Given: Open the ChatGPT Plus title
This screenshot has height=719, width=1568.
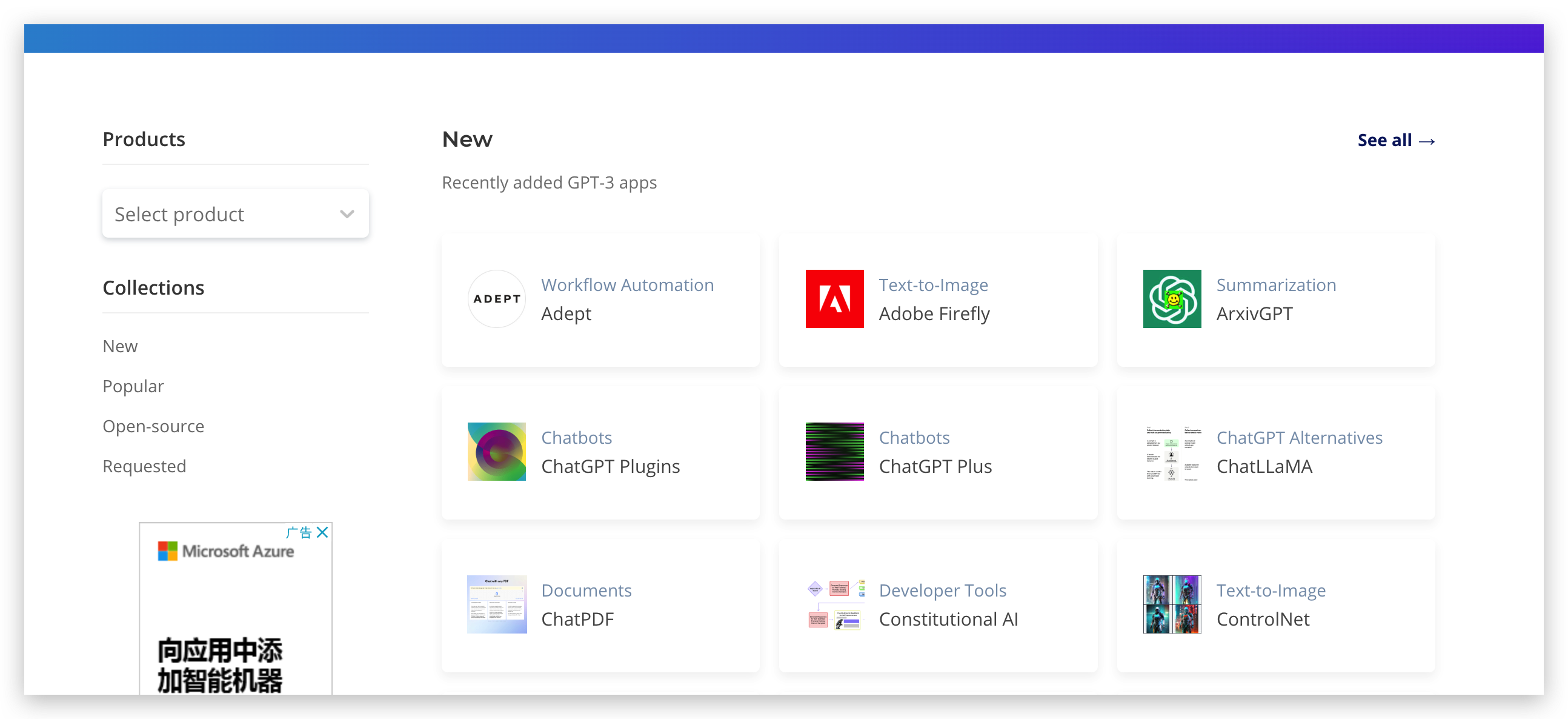Looking at the screenshot, I should pos(935,466).
